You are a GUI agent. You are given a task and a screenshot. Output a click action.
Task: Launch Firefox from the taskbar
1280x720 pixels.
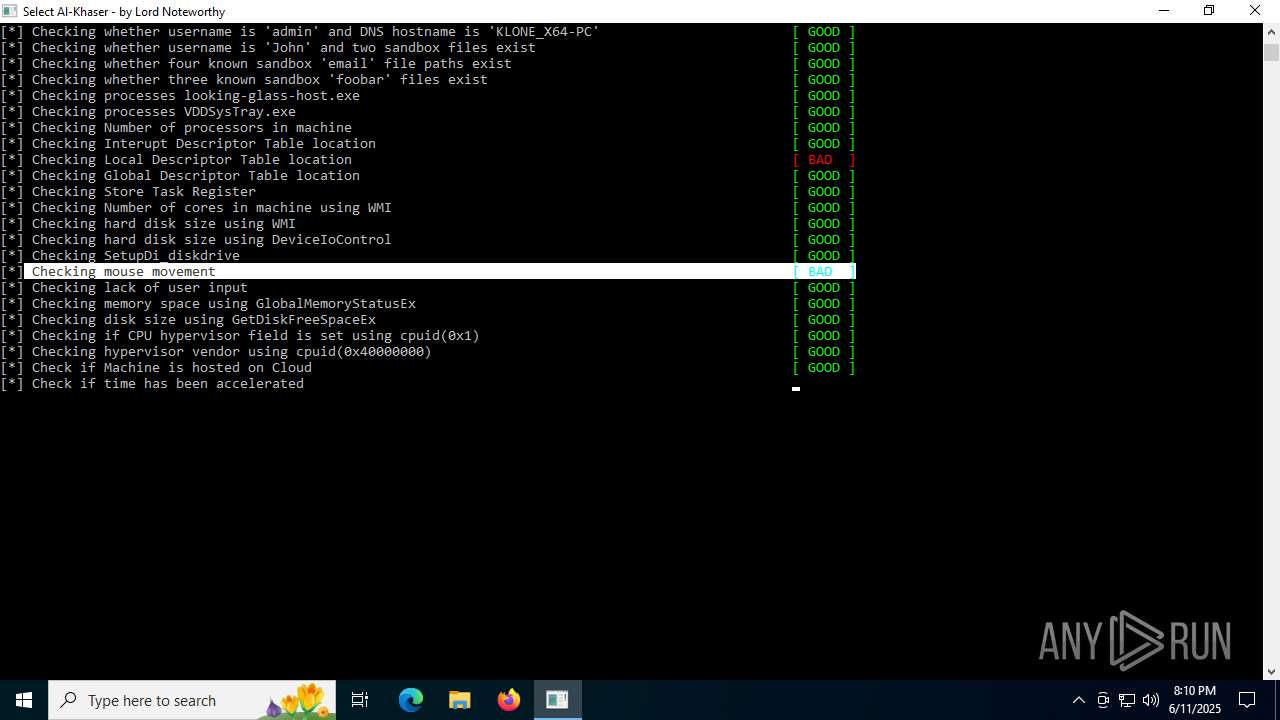tap(509, 700)
